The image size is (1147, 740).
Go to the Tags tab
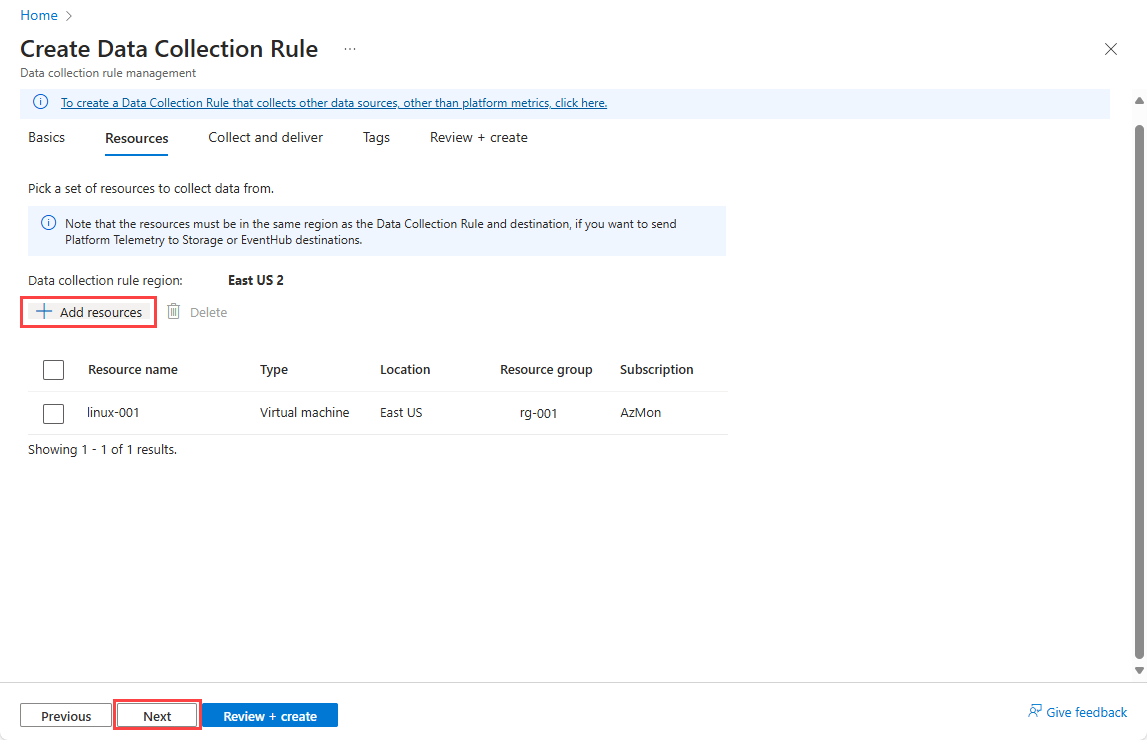click(x=376, y=138)
